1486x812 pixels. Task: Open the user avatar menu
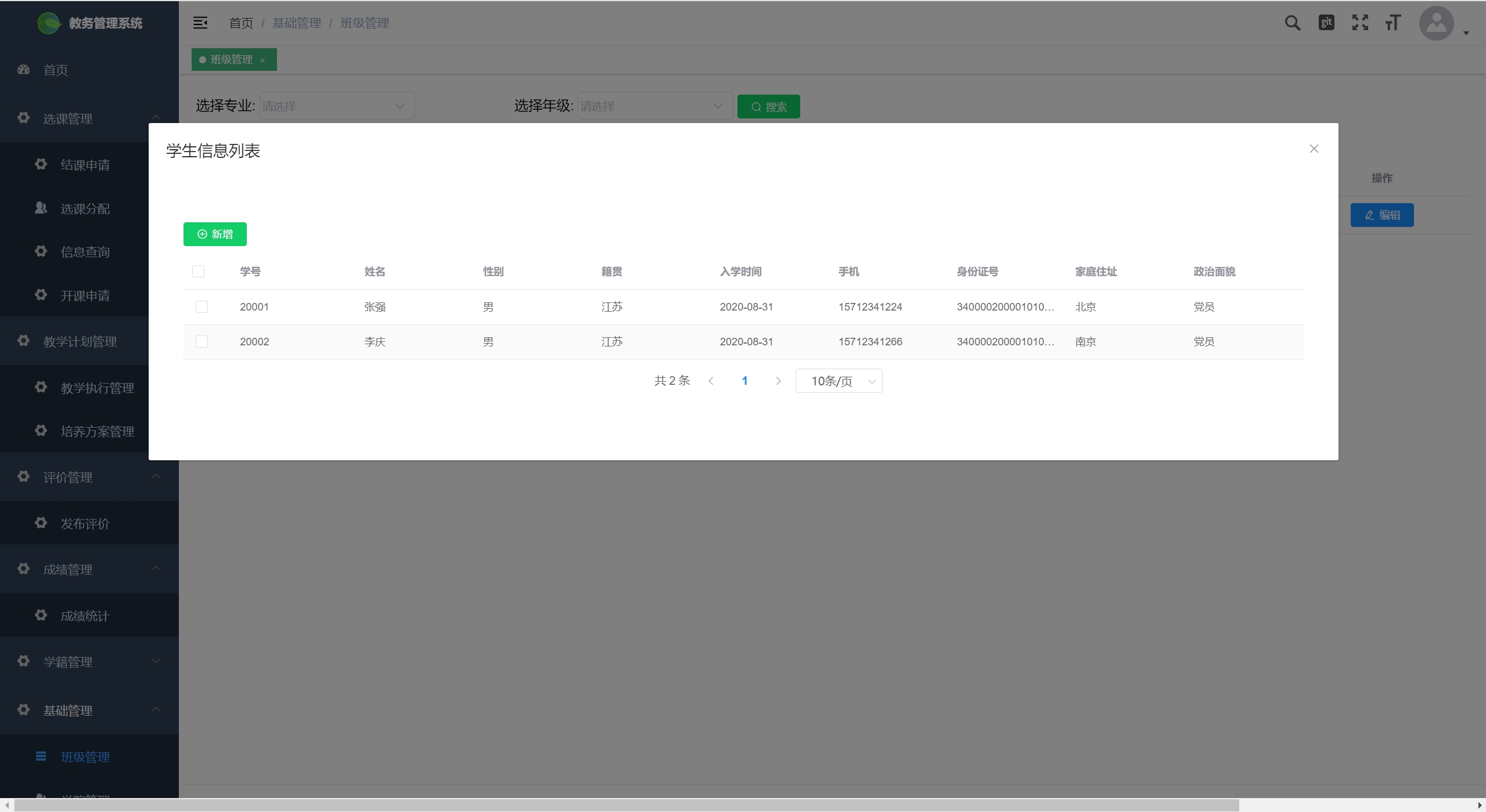(1437, 23)
